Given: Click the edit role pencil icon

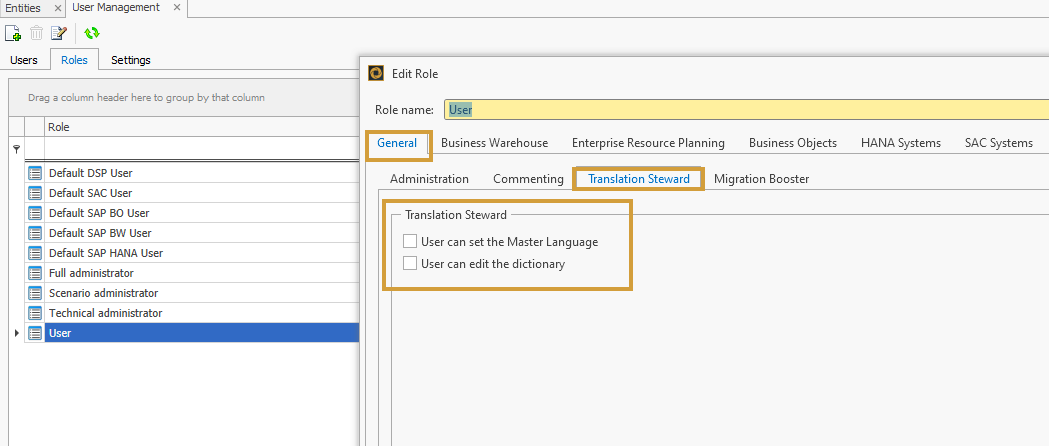Looking at the screenshot, I should (x=59, y=33).
